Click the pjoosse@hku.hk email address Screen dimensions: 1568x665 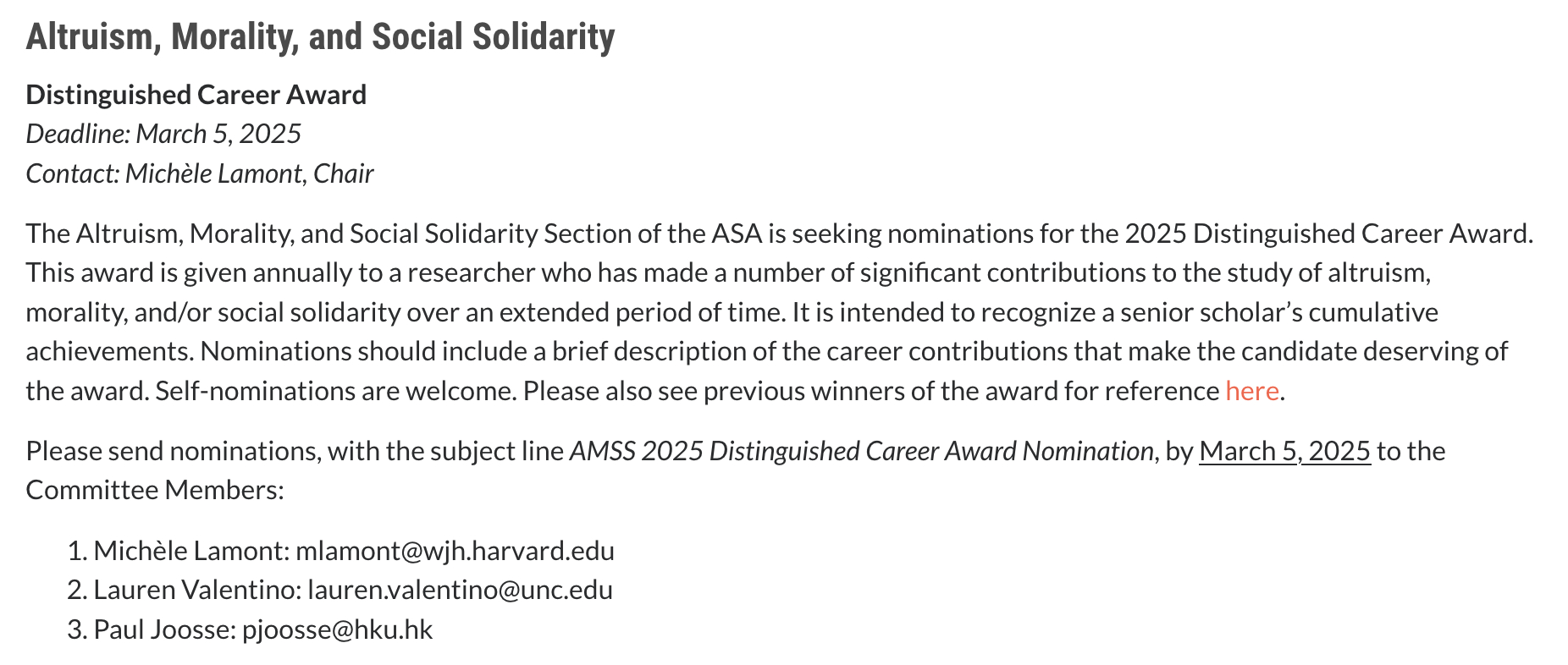[x=337, y=629]
